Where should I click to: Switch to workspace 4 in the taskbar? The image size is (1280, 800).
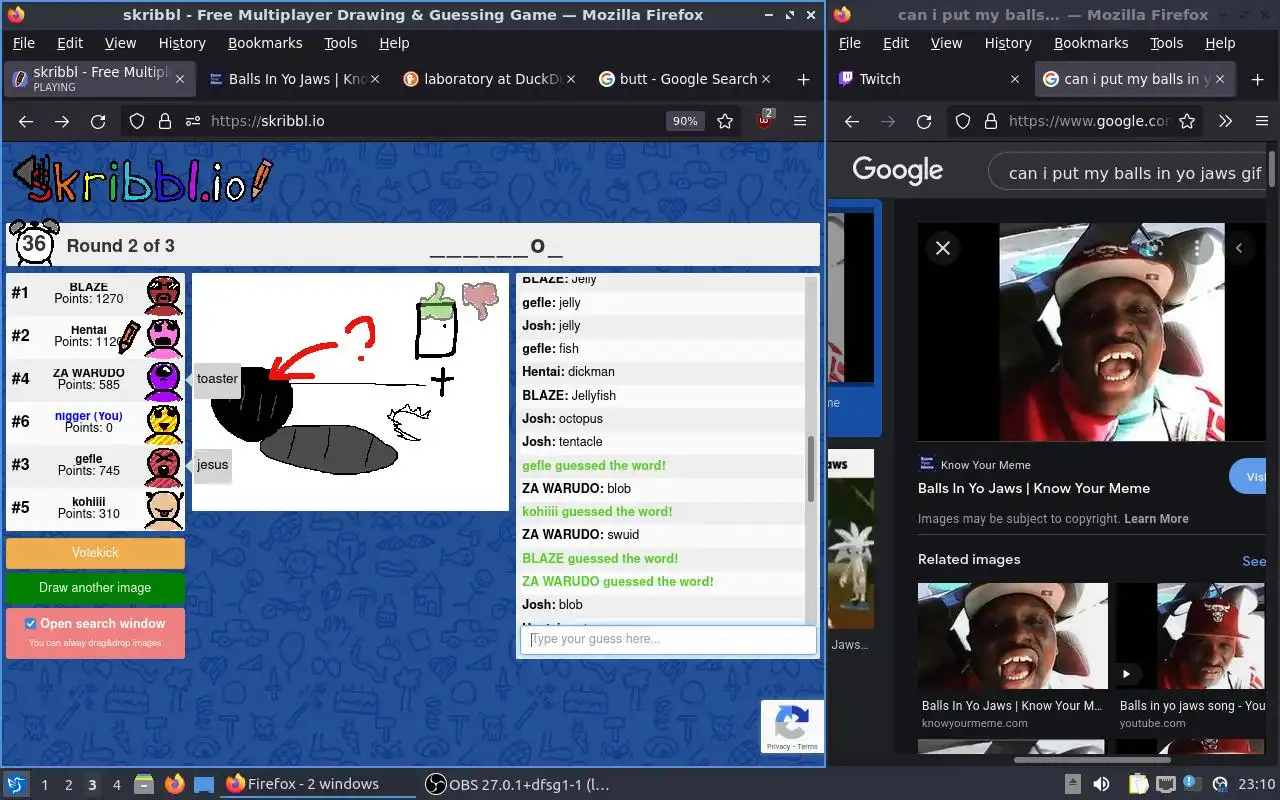click(117, 785)
